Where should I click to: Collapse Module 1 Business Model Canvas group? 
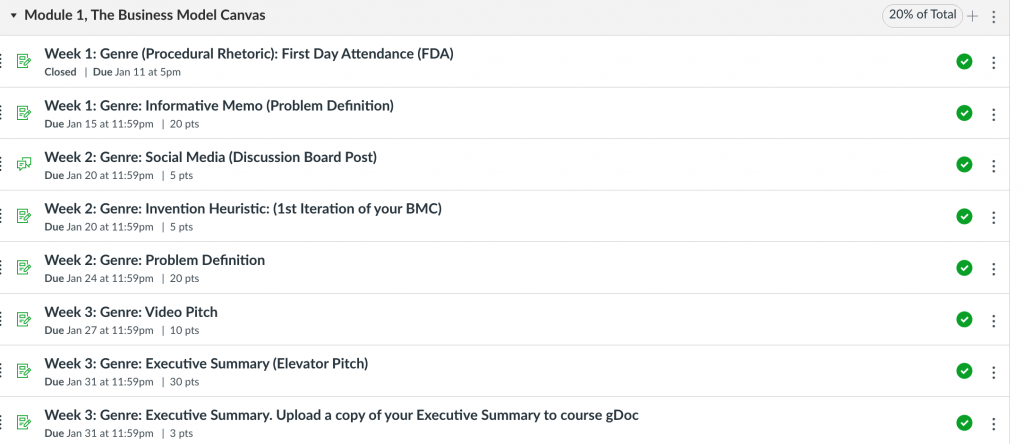13,16
